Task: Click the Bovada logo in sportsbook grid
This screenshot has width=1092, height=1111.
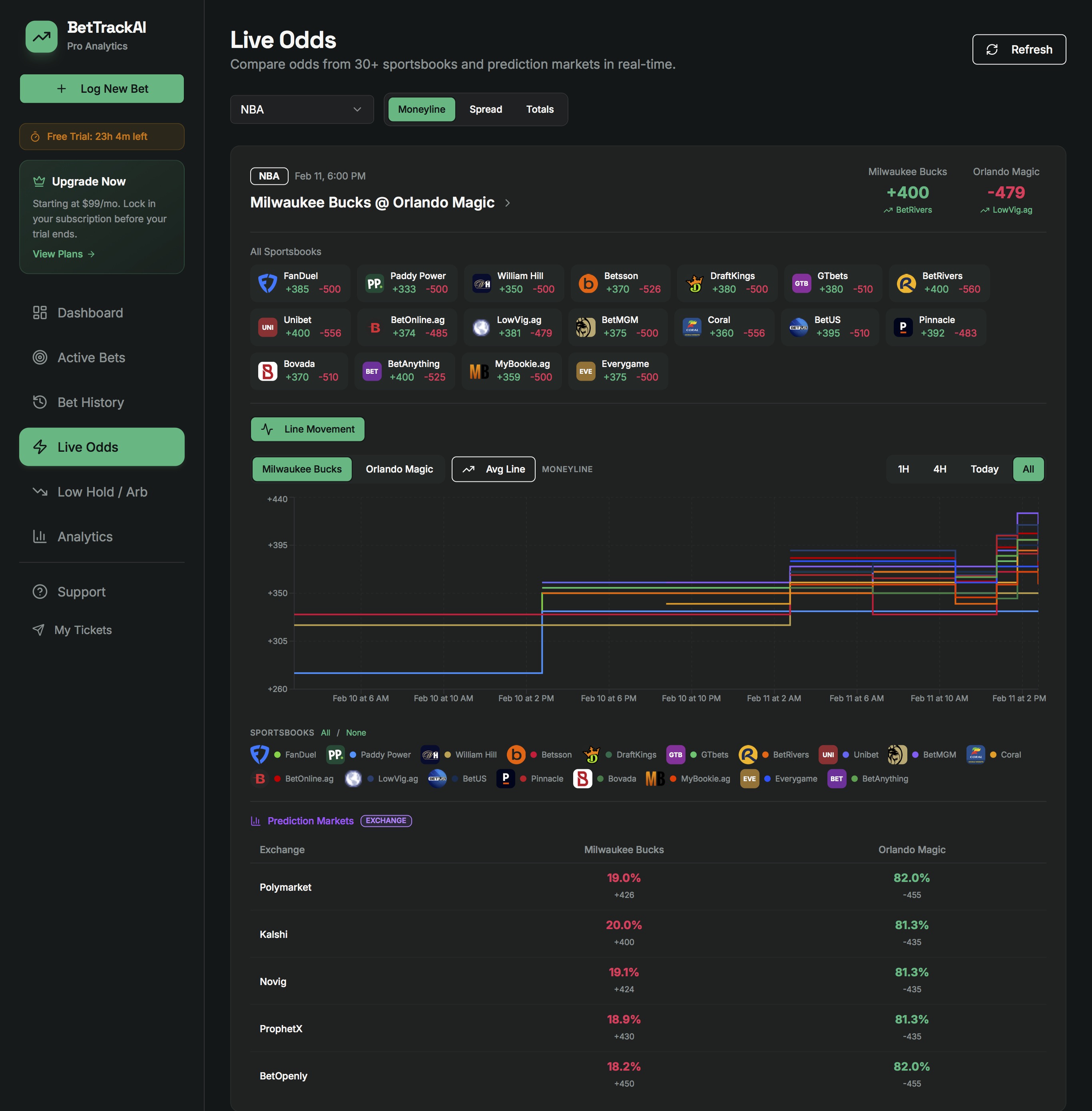Action: point(268,371)
